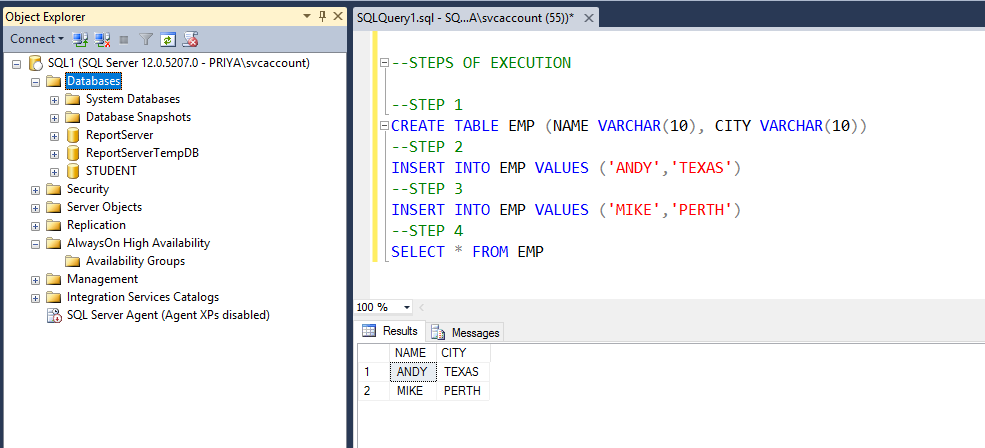Image resolution: width=985 pixels, height=448 pixels.
Task: Refresh the Object Explorer tree
Action: click(168, 40)
